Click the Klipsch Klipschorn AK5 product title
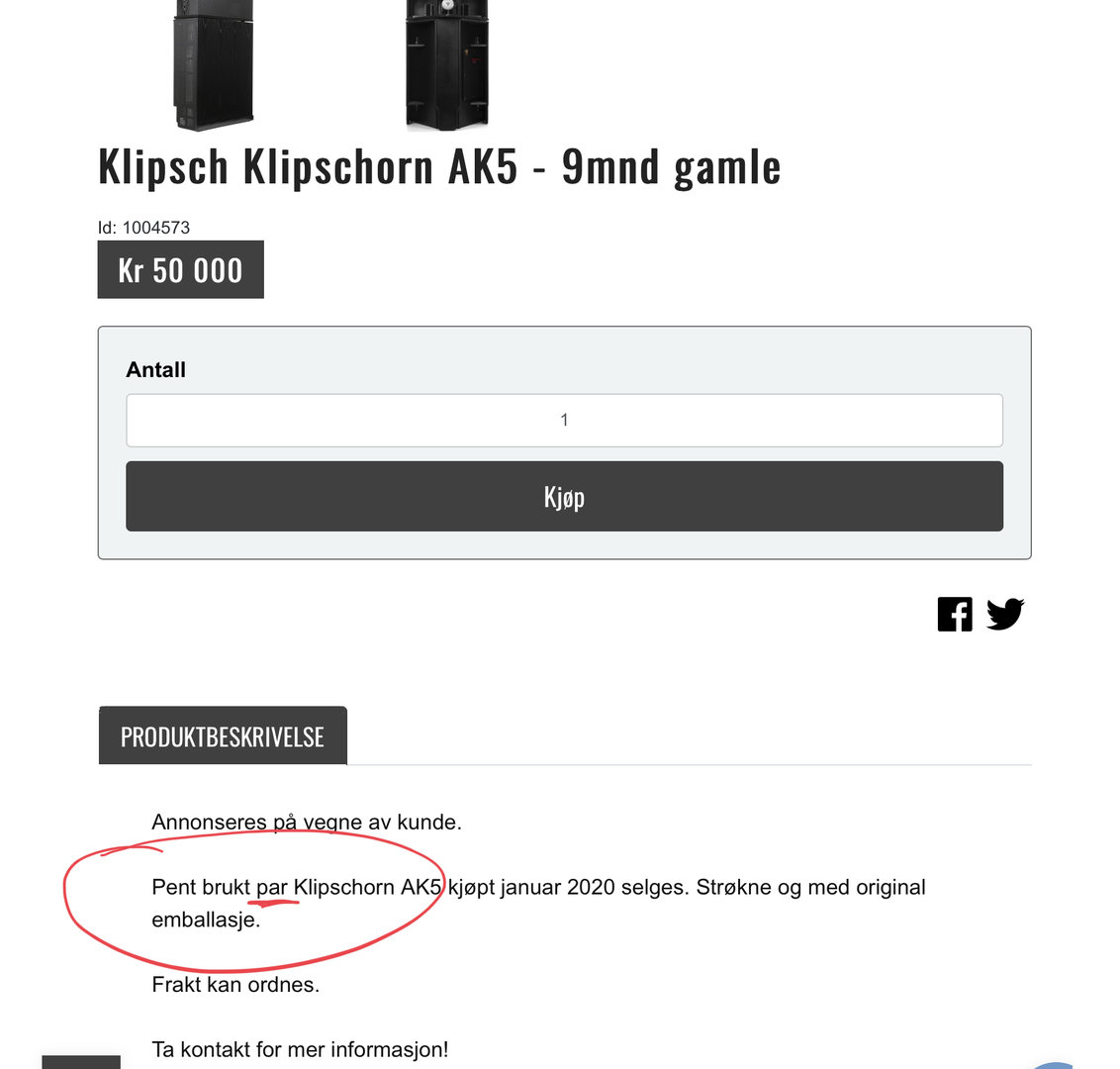The width and height of the screenshot is (1120, 1069). click(439, 166)
